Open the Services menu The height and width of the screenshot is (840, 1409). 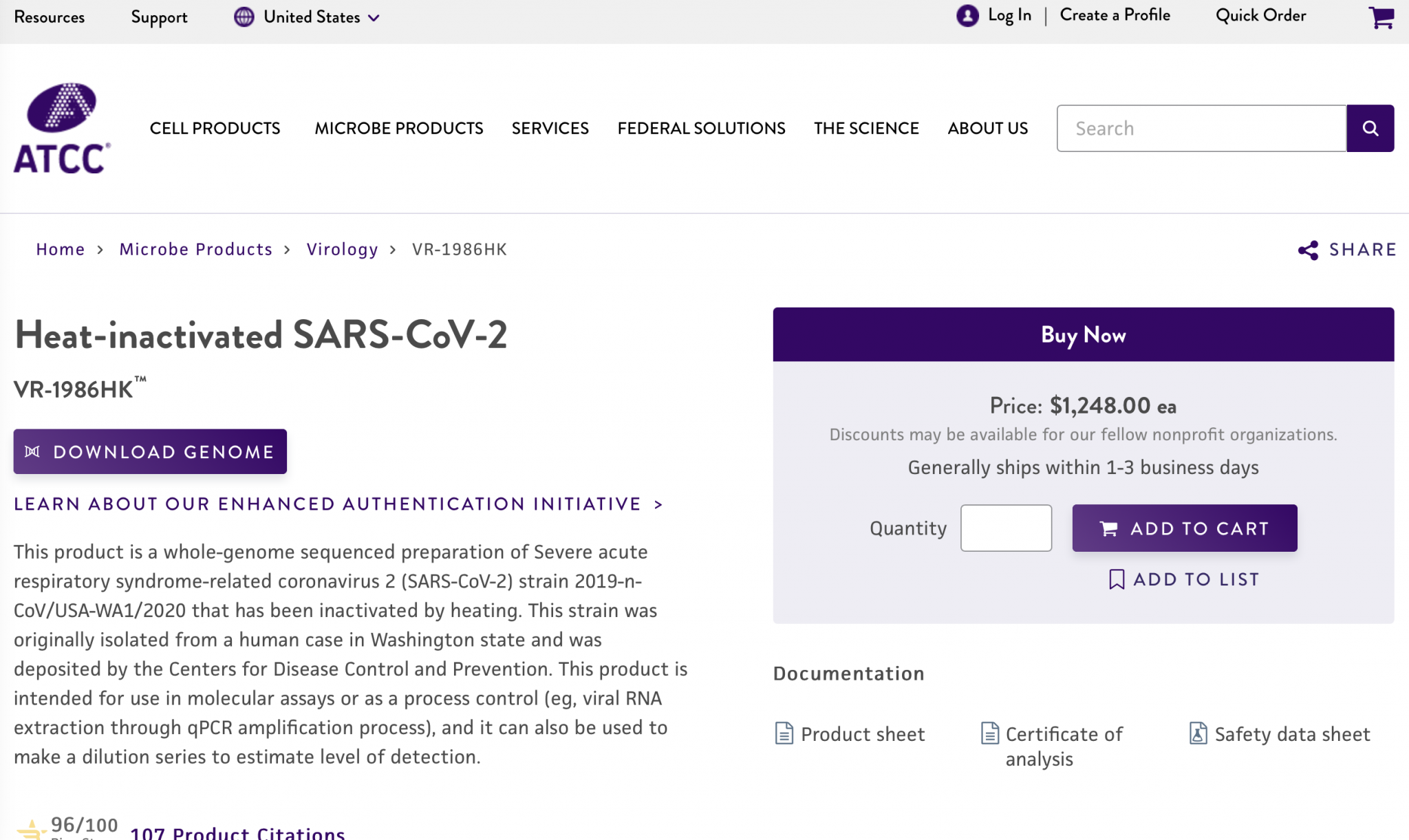tap(550, 128)
